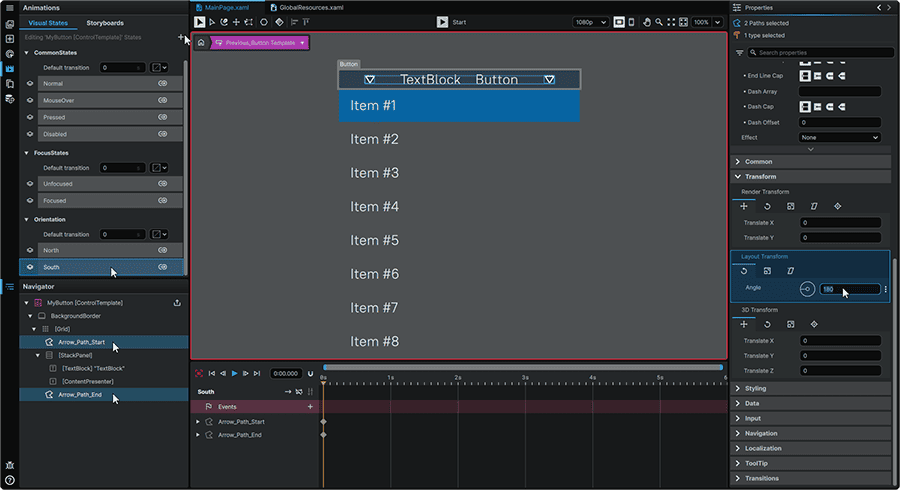Open the Effect None dropdown
Screen dimensions: 900x490
pos(839,138)
